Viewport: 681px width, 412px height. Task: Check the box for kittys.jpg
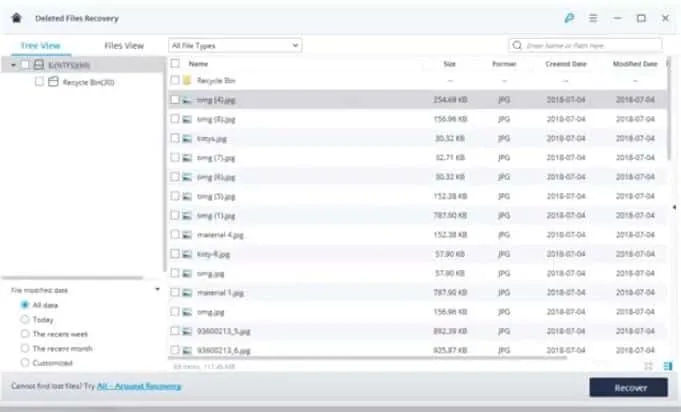click(x=175, y=138)
